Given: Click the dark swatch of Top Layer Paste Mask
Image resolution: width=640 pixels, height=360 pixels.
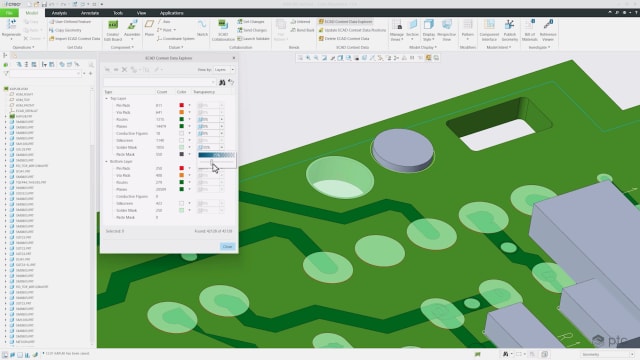Looking at the screenshot, I should click(182, 154).
